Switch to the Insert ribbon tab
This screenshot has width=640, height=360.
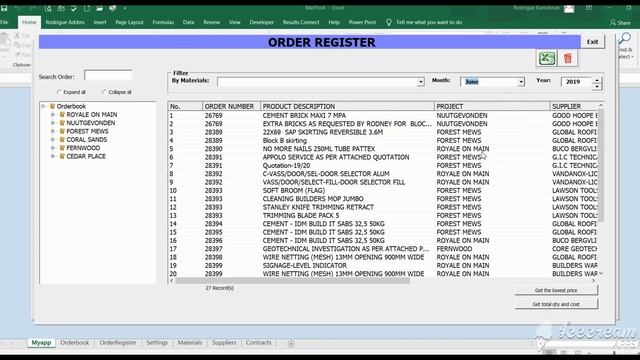tap(100, 22)
